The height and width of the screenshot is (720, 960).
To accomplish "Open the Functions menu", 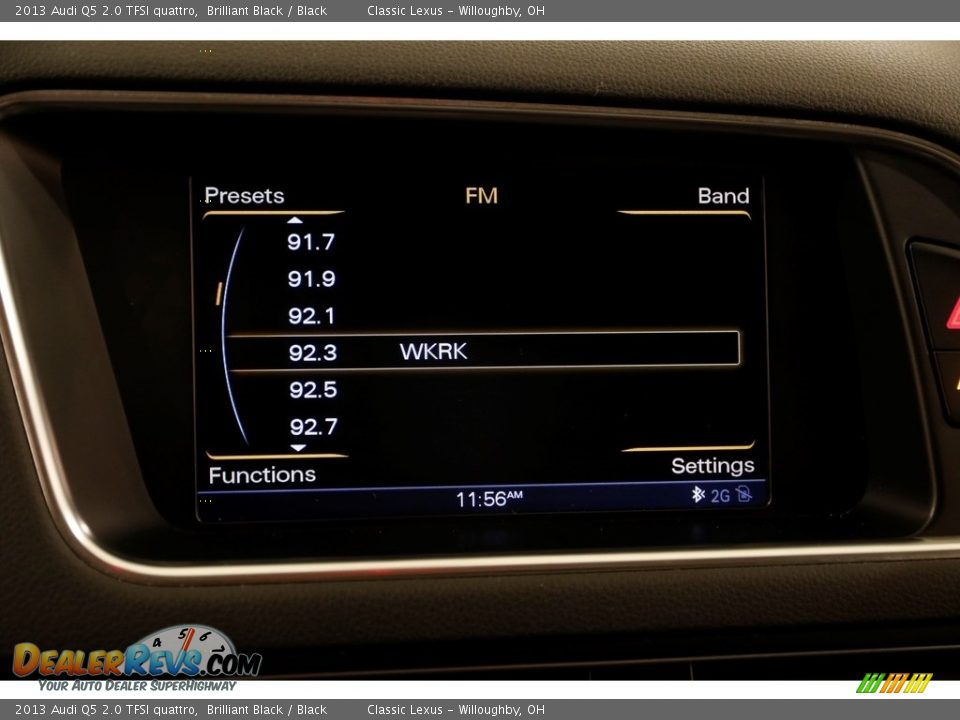I will (262, 475).
